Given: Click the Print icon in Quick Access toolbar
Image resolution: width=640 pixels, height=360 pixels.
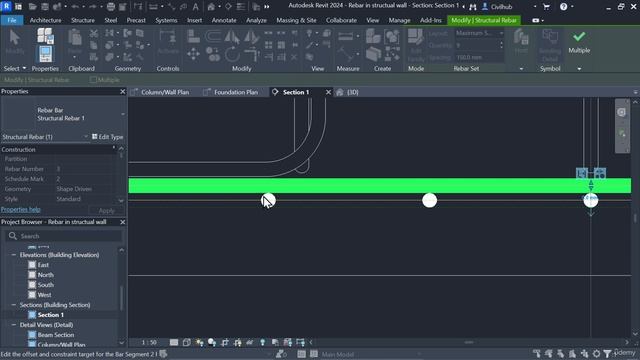Looking at the screenshot, I should coord(111,7).
